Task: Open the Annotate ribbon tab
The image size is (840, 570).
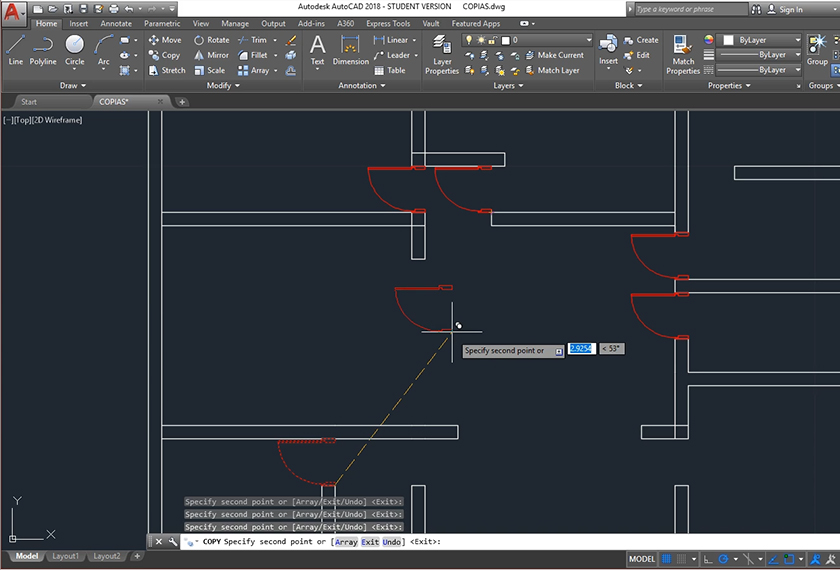Action: click(116, 23)
